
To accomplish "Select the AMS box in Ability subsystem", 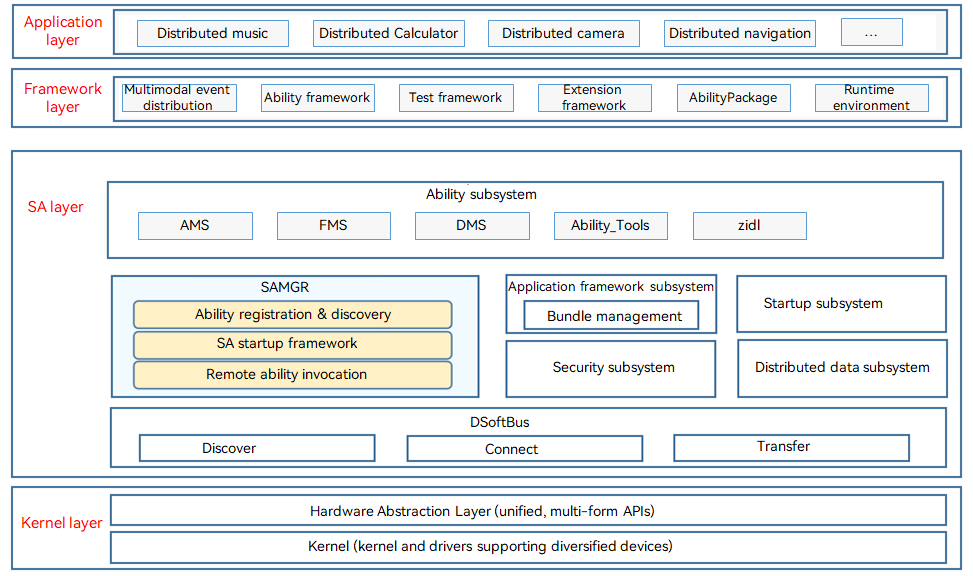I will point(195,225).
